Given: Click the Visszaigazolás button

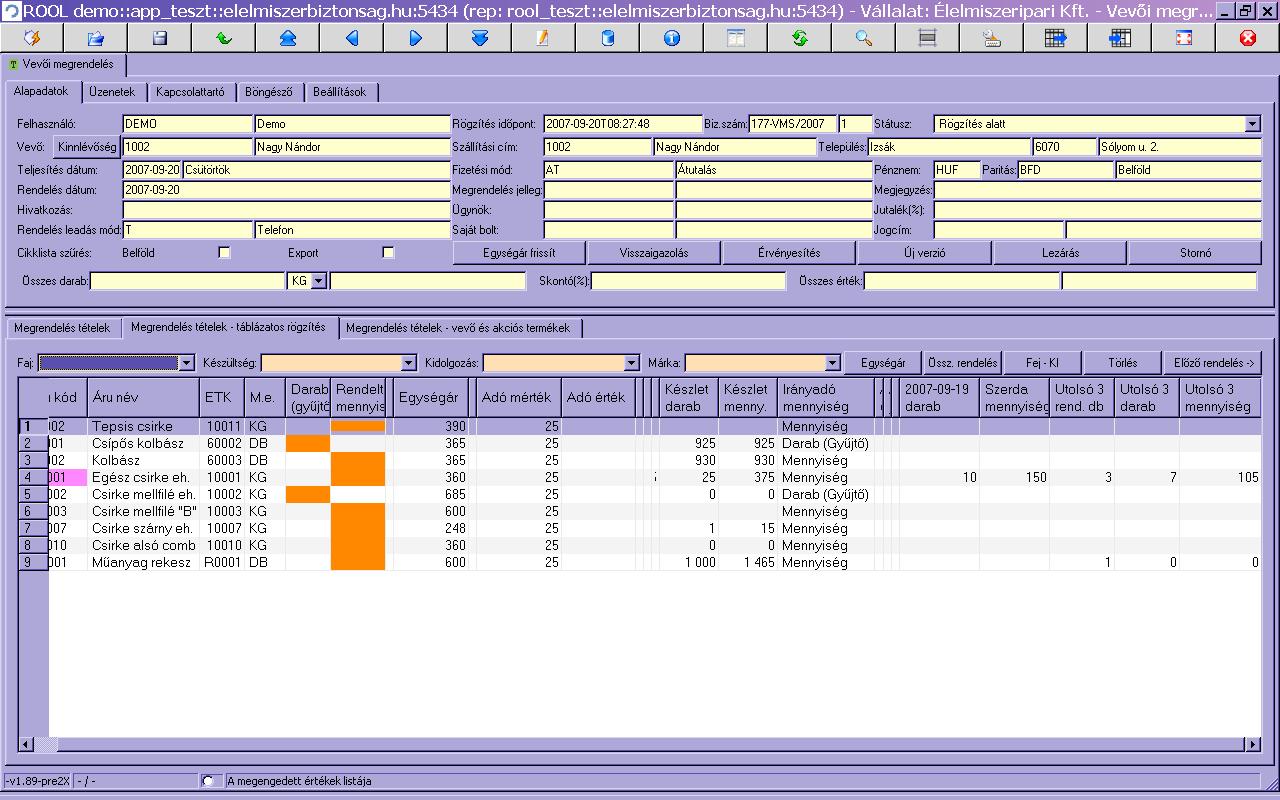Looking at the screenshot, I should pyautogui.click(x=654, y=253).
